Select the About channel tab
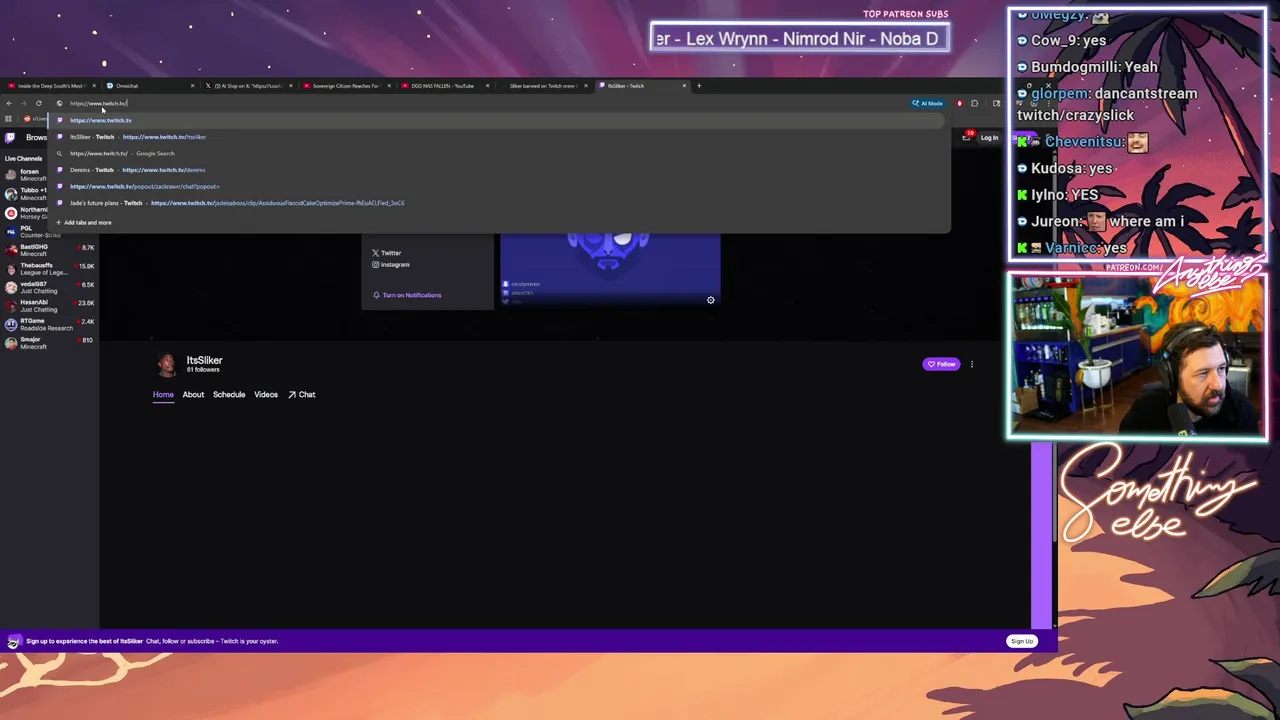This screenshot has width=1280, height=720. coord(193,395)
